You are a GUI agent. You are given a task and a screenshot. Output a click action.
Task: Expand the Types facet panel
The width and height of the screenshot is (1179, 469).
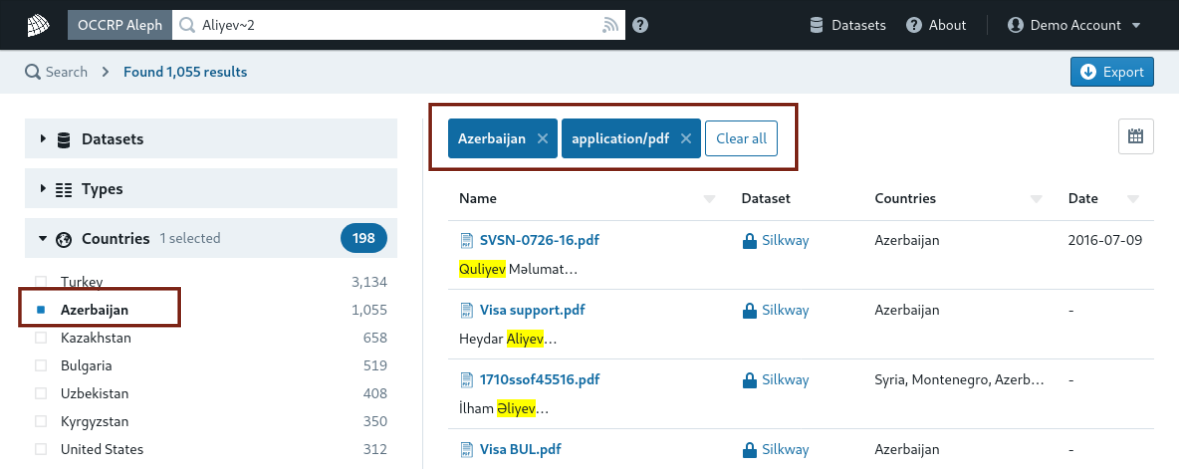pyautogui.click(x=211, y=189)
